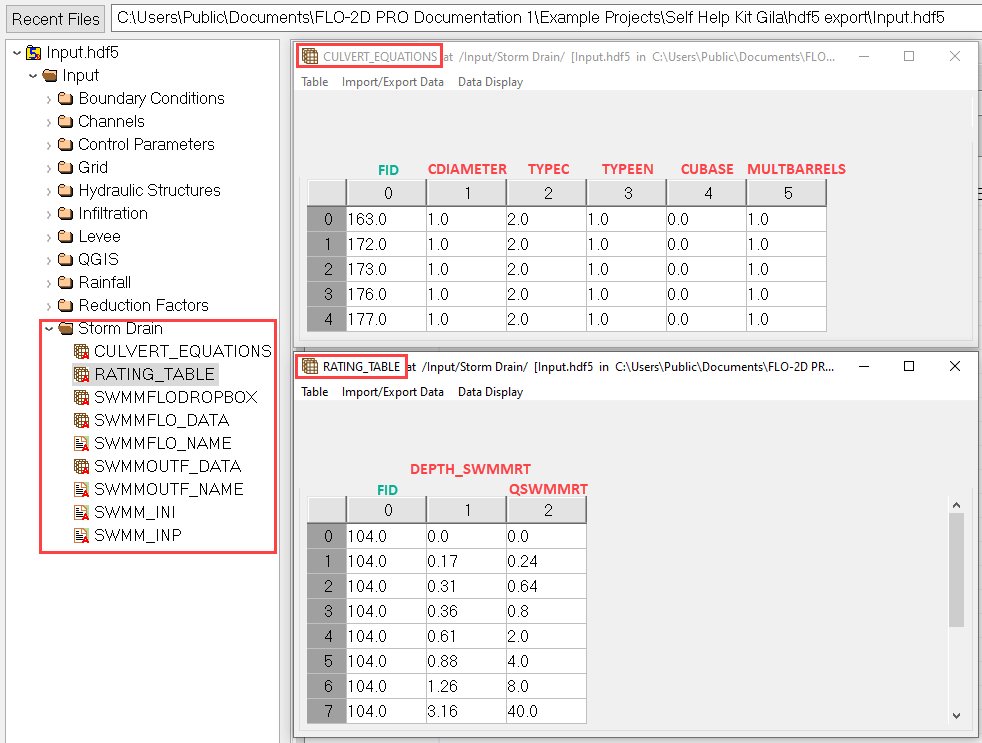
Task: Click the SWMM_INI dataset icon
Action: [x=82, y=512]
